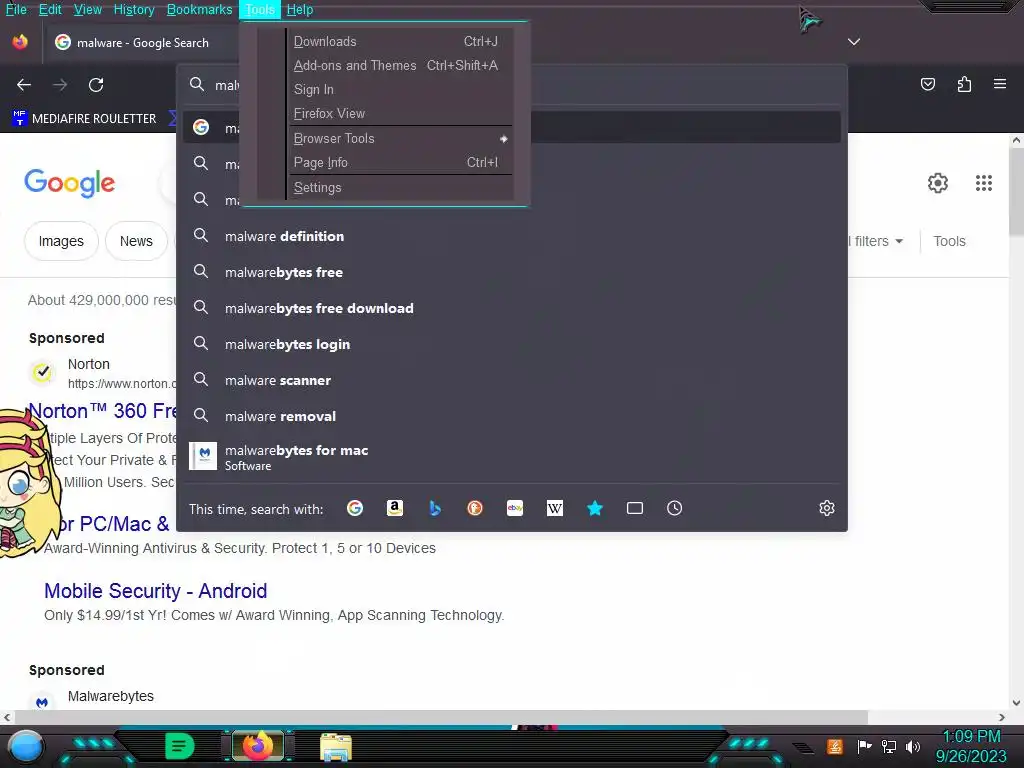Open Google quick settings gear

click(938, 183)
